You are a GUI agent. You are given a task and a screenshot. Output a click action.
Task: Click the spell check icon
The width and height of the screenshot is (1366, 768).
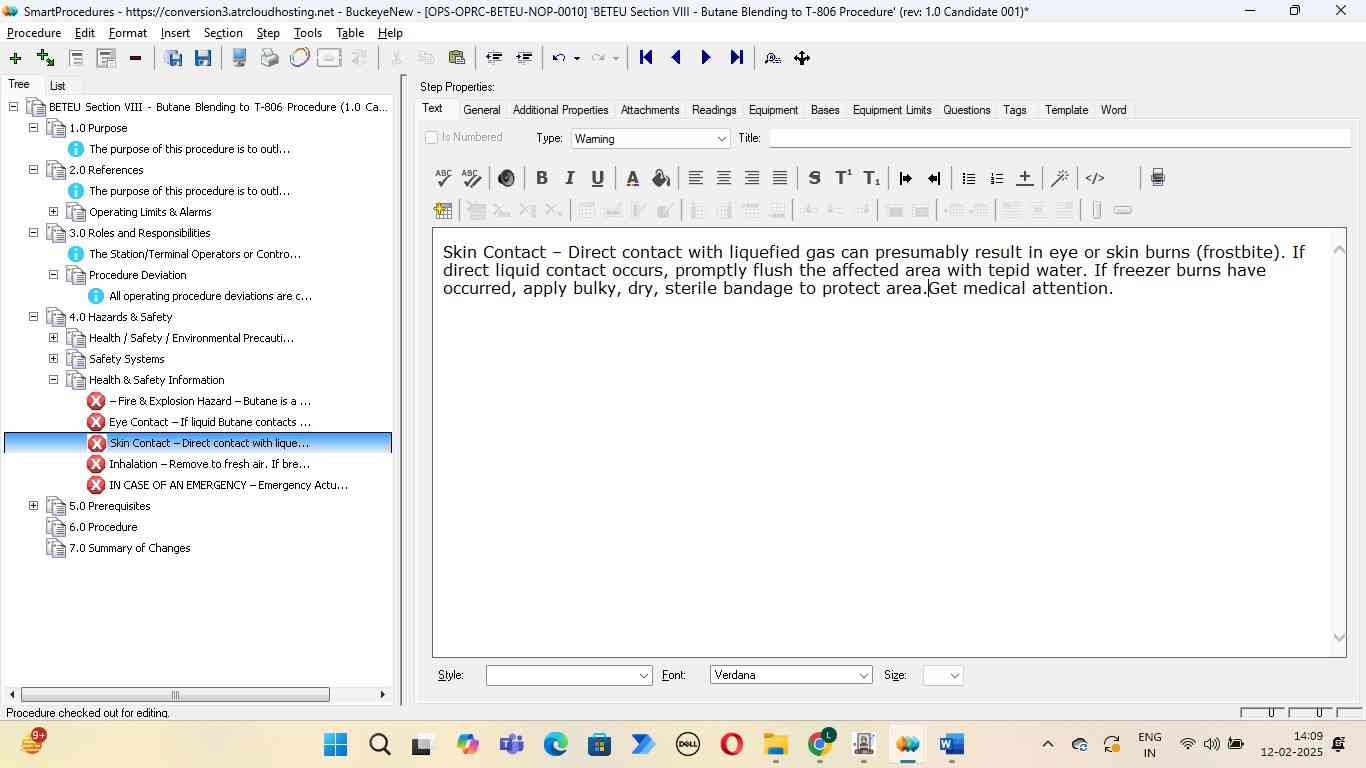(443, 178)
